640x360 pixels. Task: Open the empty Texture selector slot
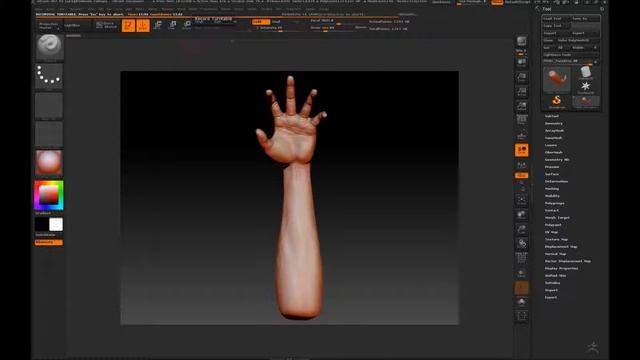click(x=49, y=134)
